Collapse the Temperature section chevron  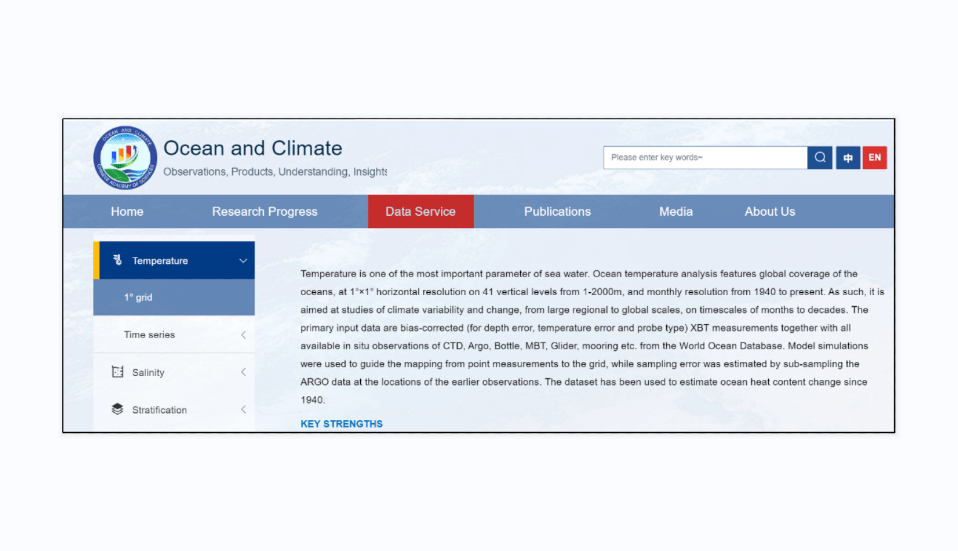tap(243, 261)
